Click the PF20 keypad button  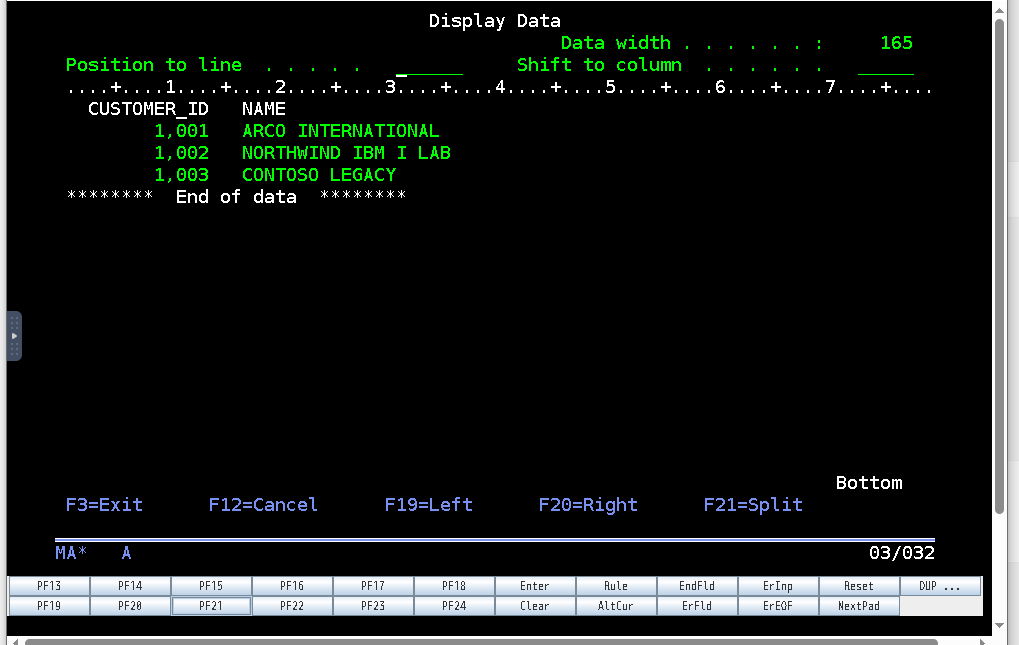pos(130,606)
